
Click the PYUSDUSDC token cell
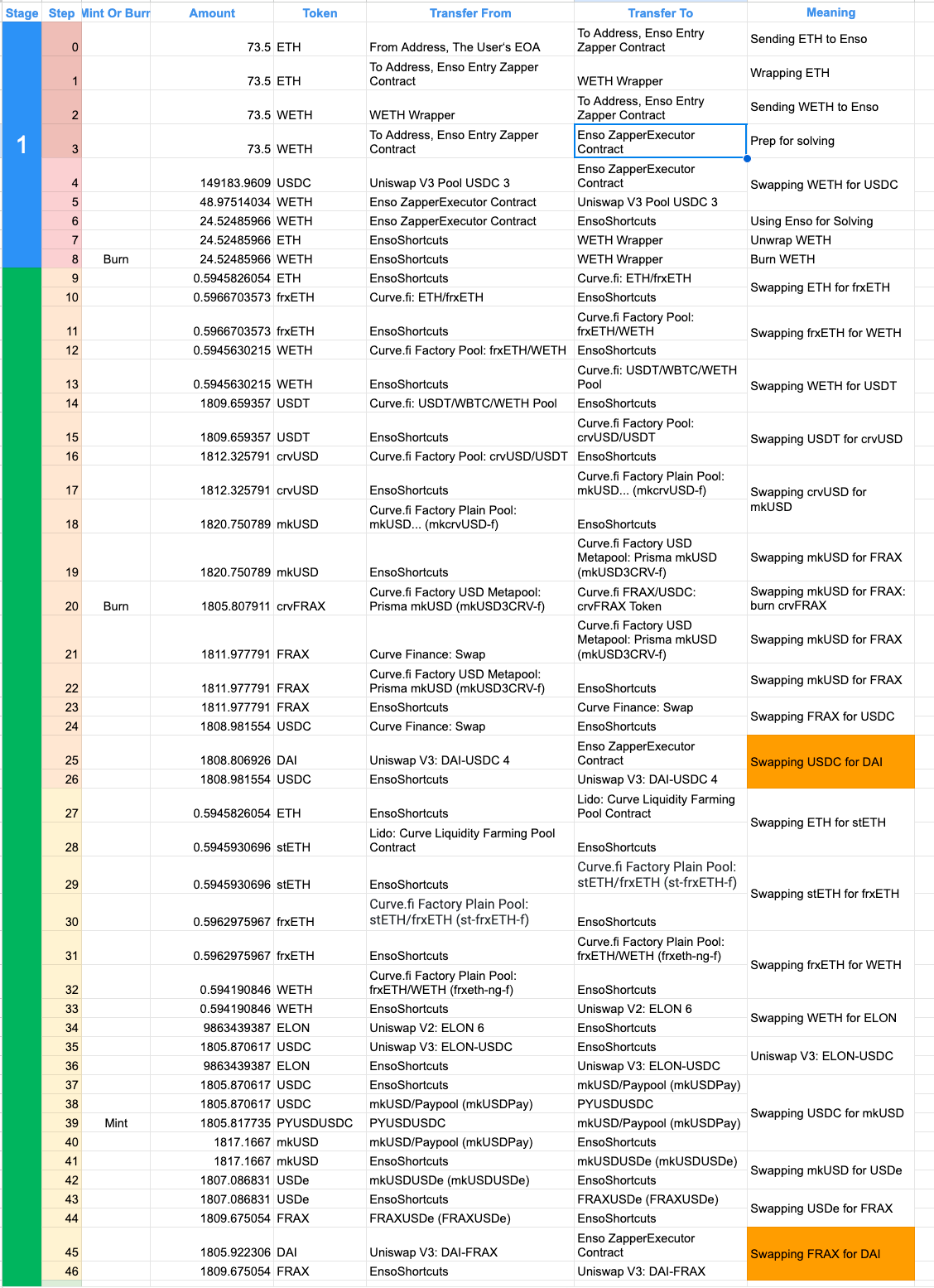point(320,1123)
